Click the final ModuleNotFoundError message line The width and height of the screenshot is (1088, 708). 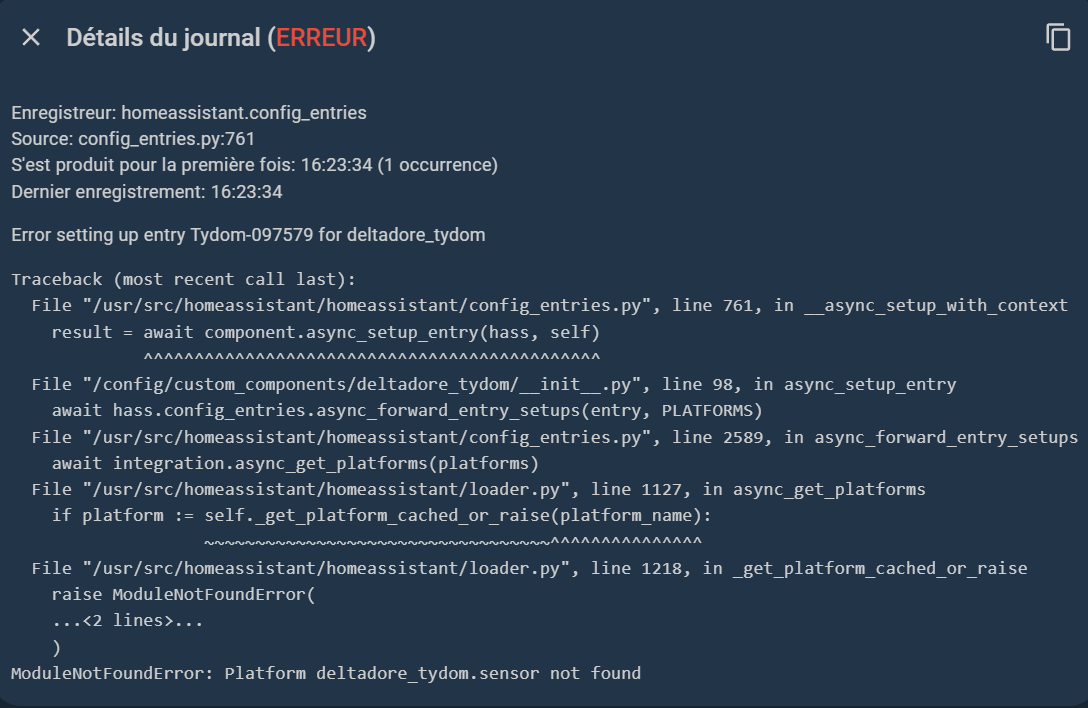pyautogui.click(x=326, y=673)
